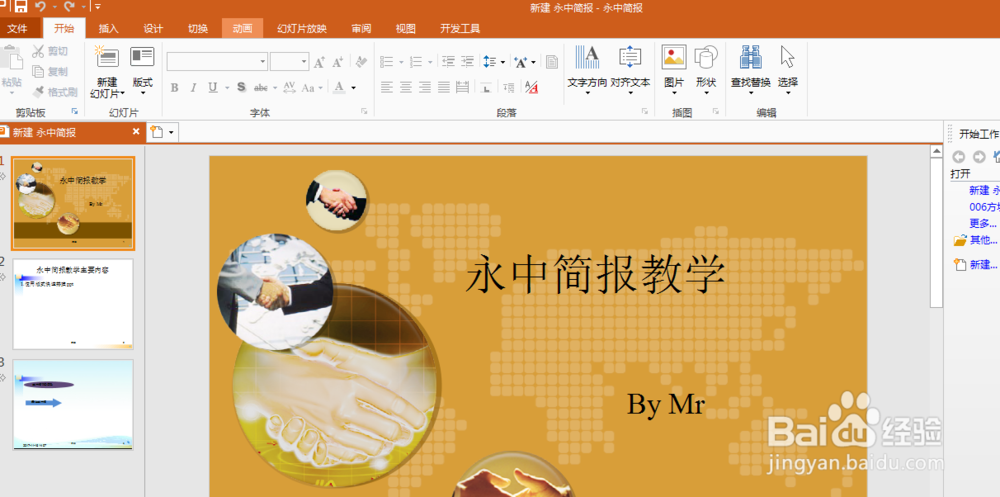Click the increase font size icon
The width and height of the screenshot is (1000, 497).
320,62
